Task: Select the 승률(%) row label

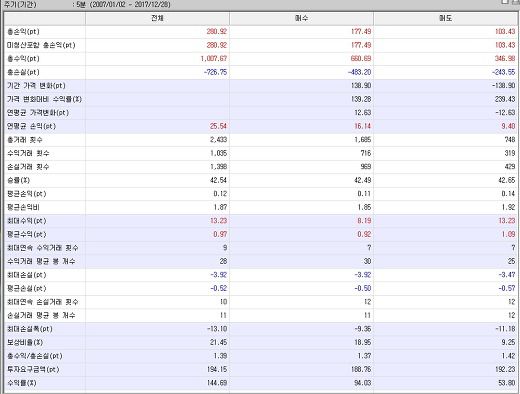Action: coord(19,180)
